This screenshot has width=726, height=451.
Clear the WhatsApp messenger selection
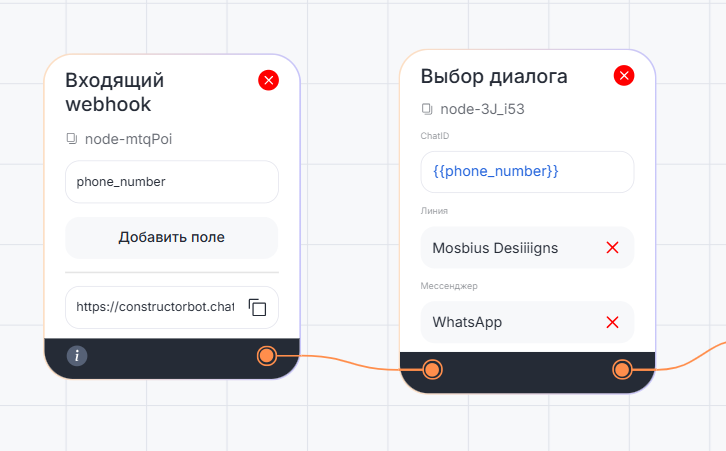[x=613, y=322]
